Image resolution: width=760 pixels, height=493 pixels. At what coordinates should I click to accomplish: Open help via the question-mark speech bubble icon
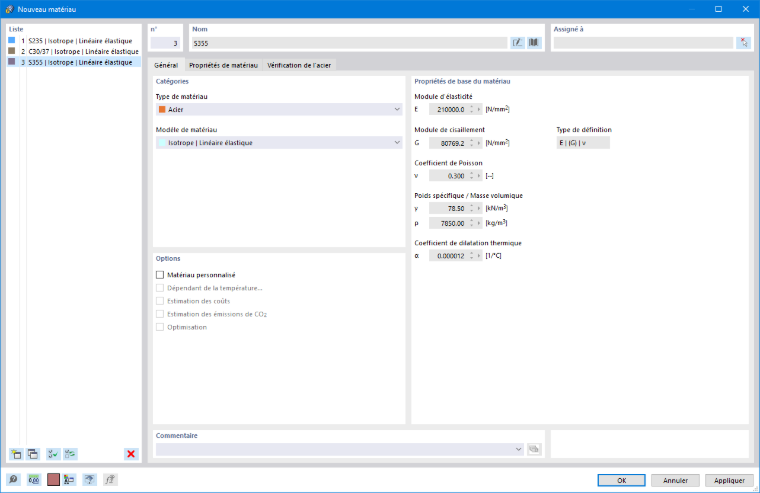pyautogui.click(x=13, y=480)
